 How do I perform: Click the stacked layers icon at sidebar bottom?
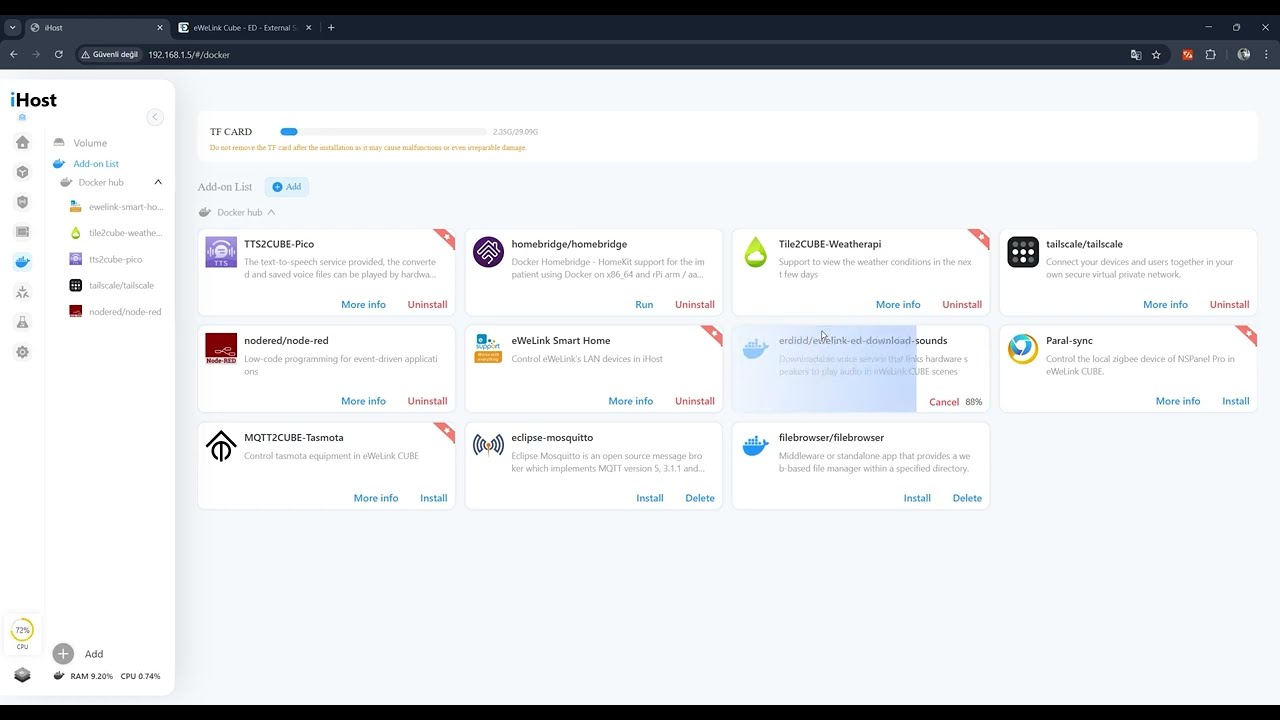(22, 675)
